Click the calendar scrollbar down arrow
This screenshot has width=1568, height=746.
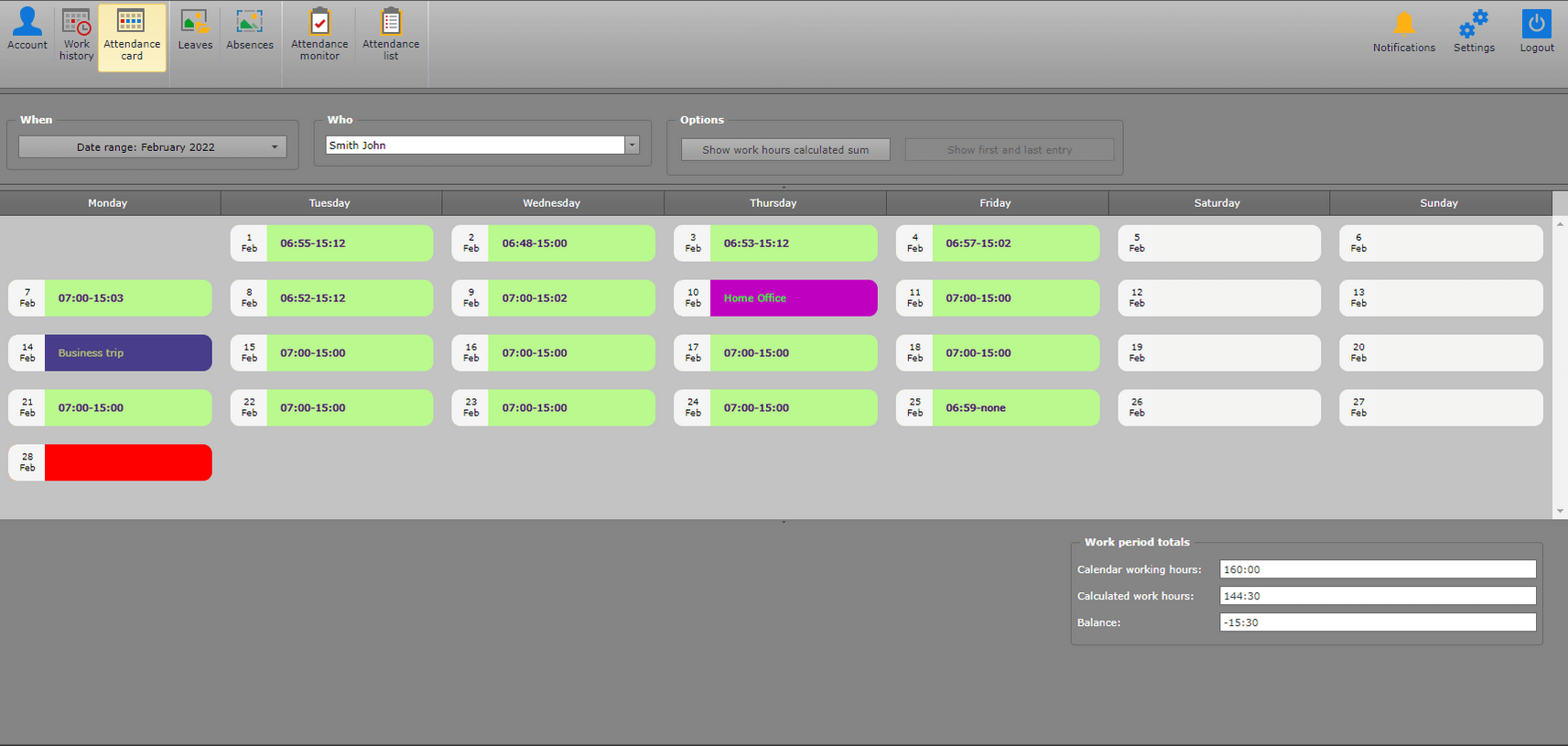(1560, 512)
